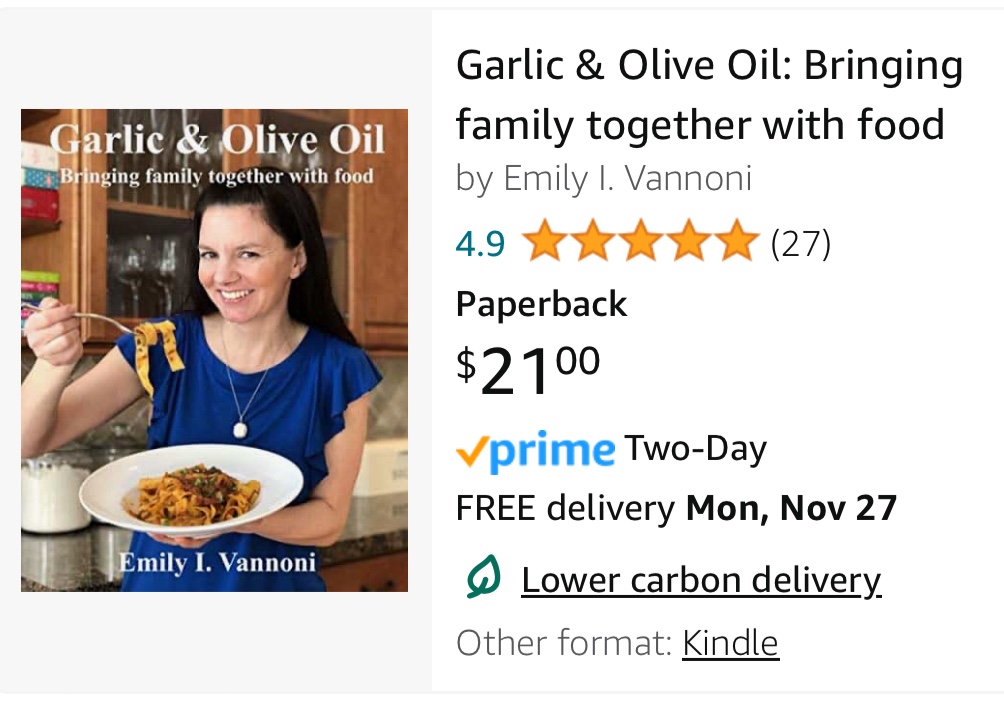Open the book cover thumbnail

pyautogui.click(x=214, y=350)
